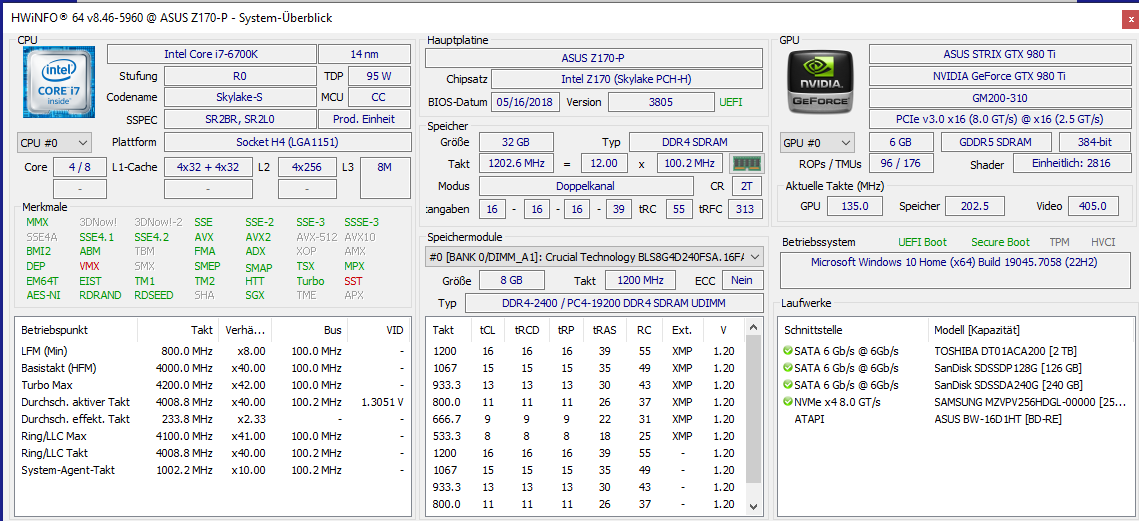Image resolution: width=1139 pixels, height=521 pixels.
Task: Click scroll-down arrow in memory timings table
Action: pos(753,506)
